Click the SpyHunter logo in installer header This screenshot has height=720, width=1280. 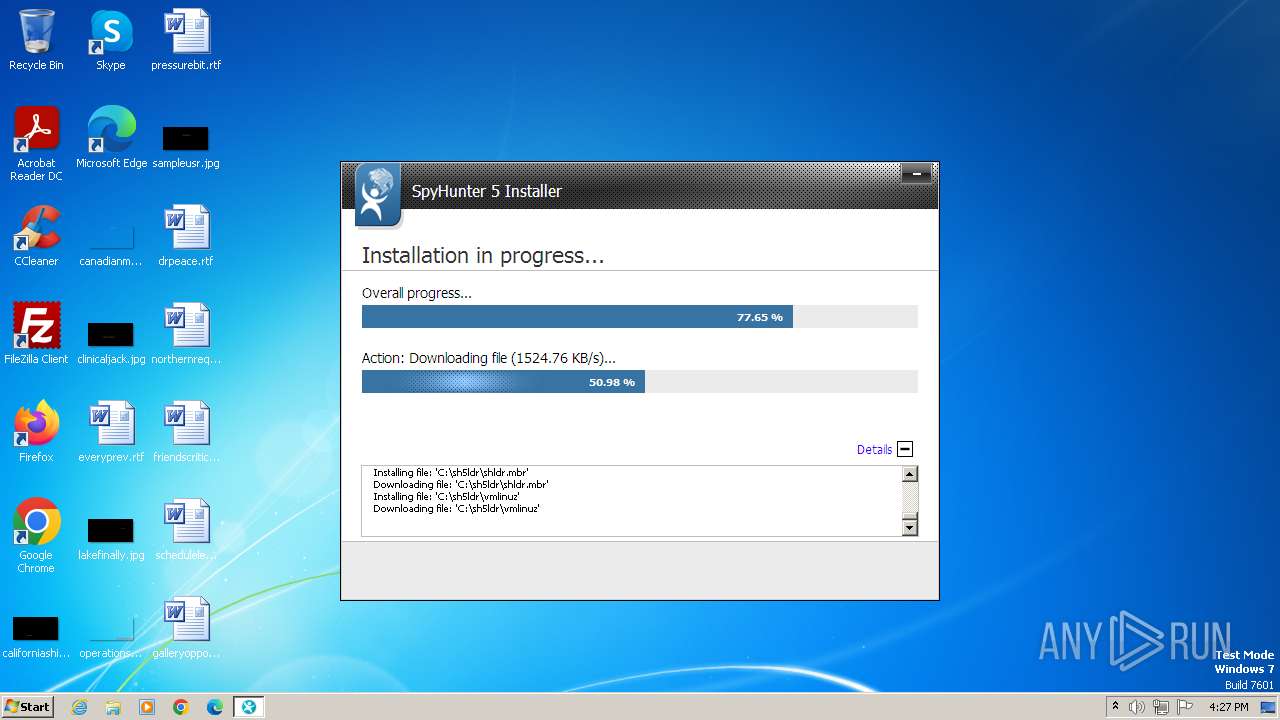pos(378,195)
